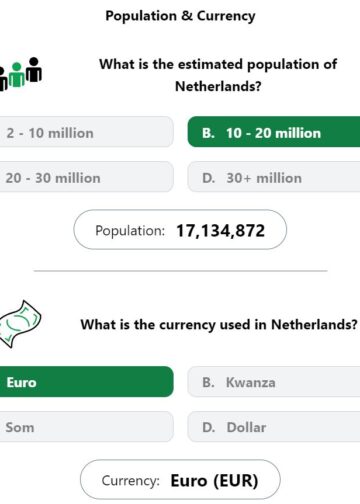
Task: Click the green person figure in icon
Action: (x=17, y=75)
